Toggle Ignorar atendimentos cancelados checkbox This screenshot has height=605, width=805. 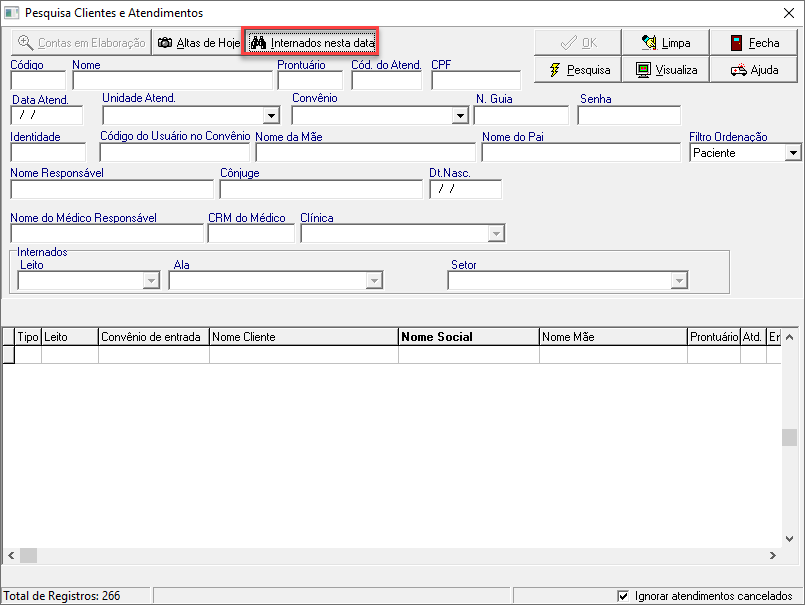coord(623,596)
